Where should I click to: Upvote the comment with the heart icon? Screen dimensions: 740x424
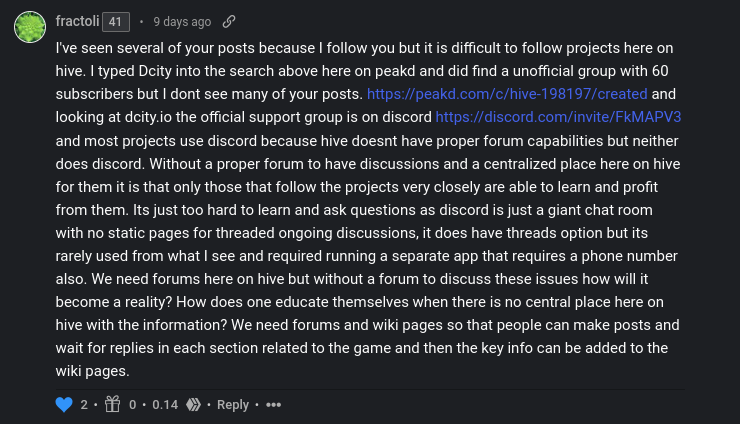click(64, 405)
